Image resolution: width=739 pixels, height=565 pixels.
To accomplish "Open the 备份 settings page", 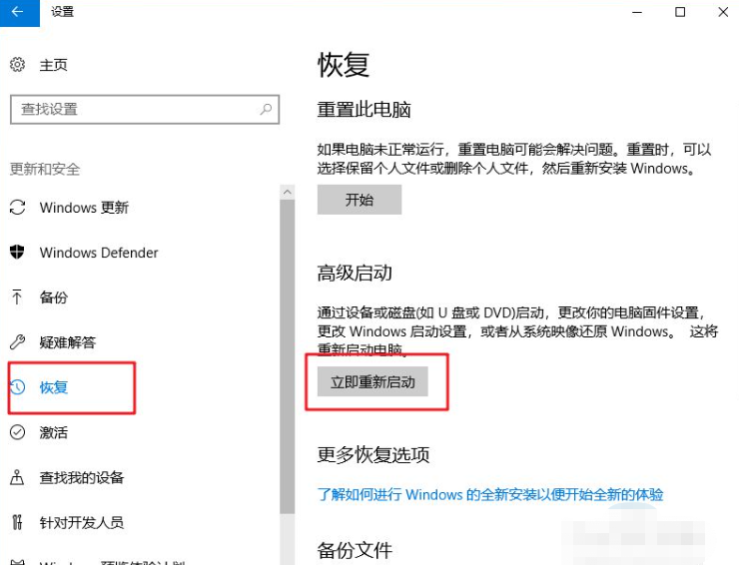I will (54, 297).
